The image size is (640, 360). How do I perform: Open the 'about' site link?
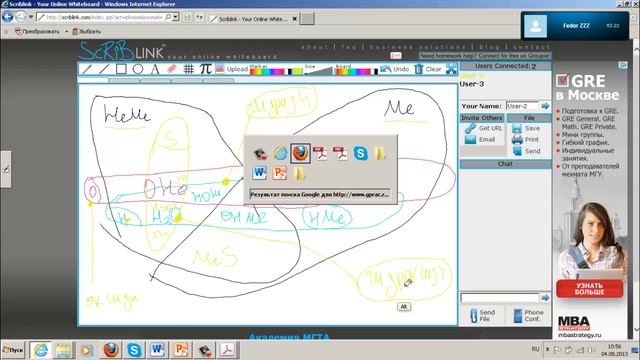pyautogui.click(x=315, y=47)
